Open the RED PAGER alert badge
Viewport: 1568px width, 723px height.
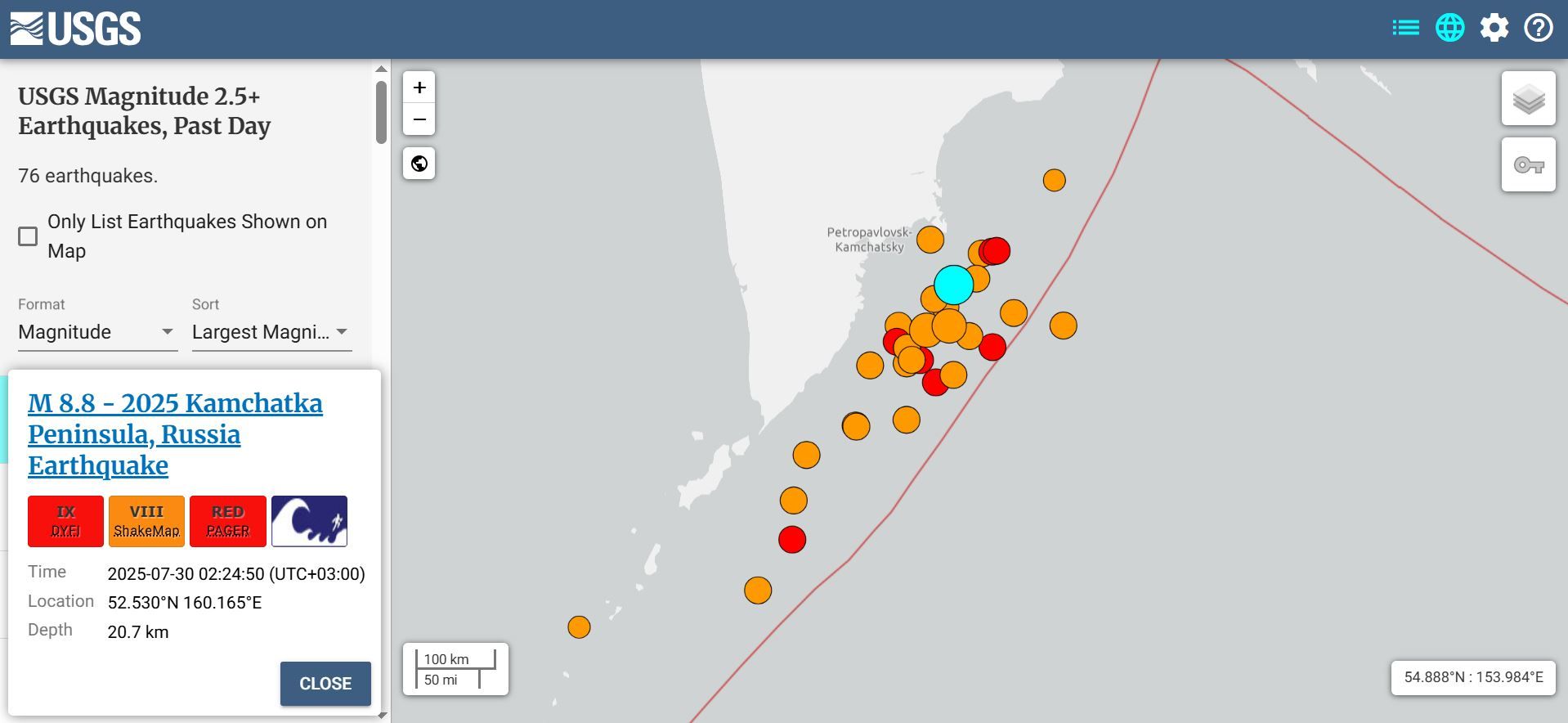tap(227, 521)
